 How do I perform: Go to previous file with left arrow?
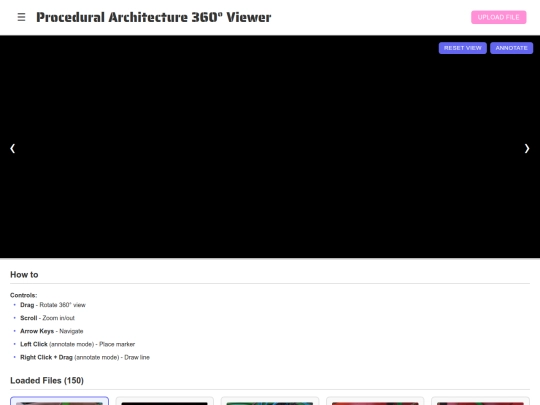(13, 148)
